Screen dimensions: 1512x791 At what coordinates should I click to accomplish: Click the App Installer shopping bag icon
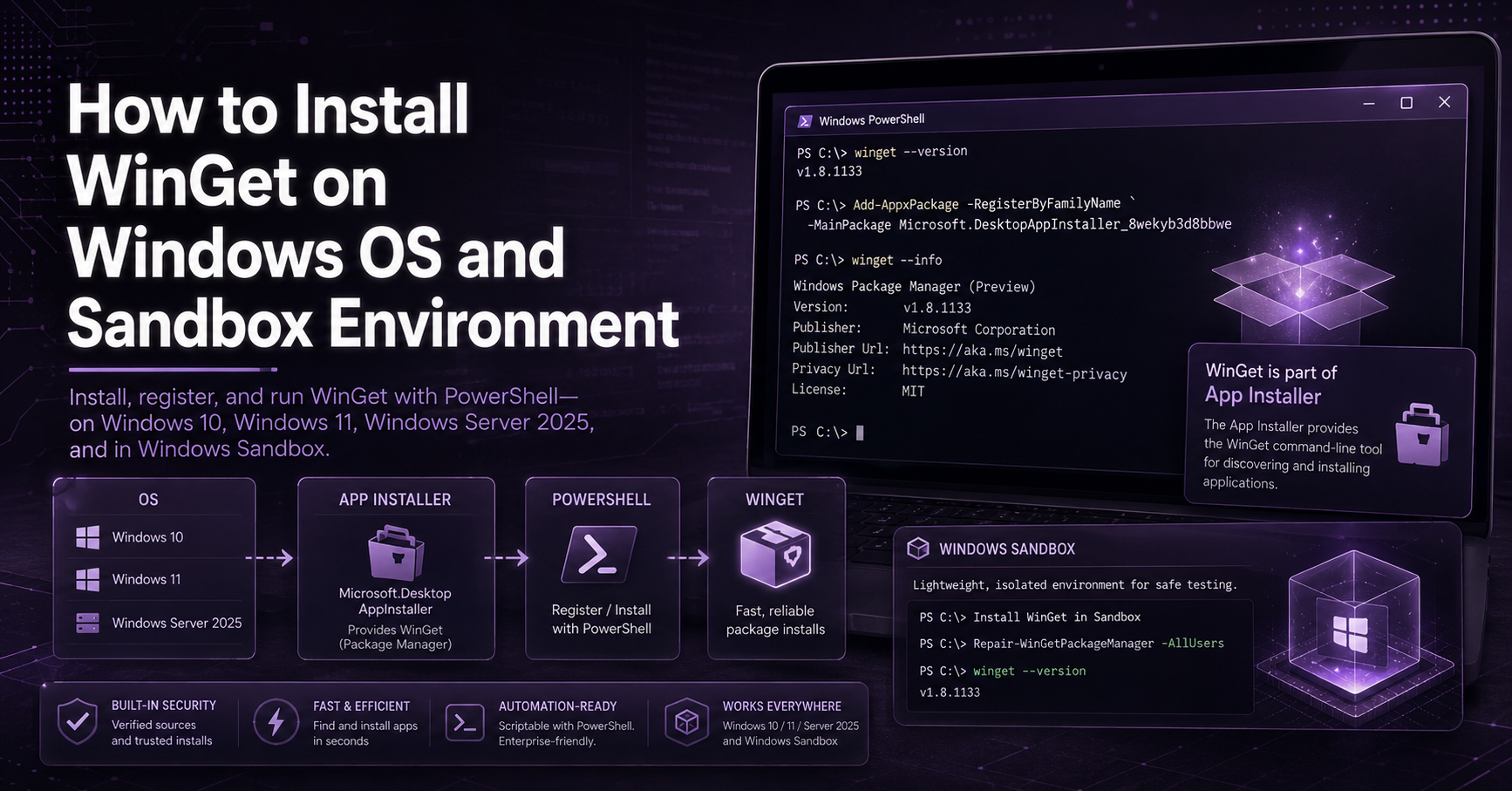pos(396,554)
